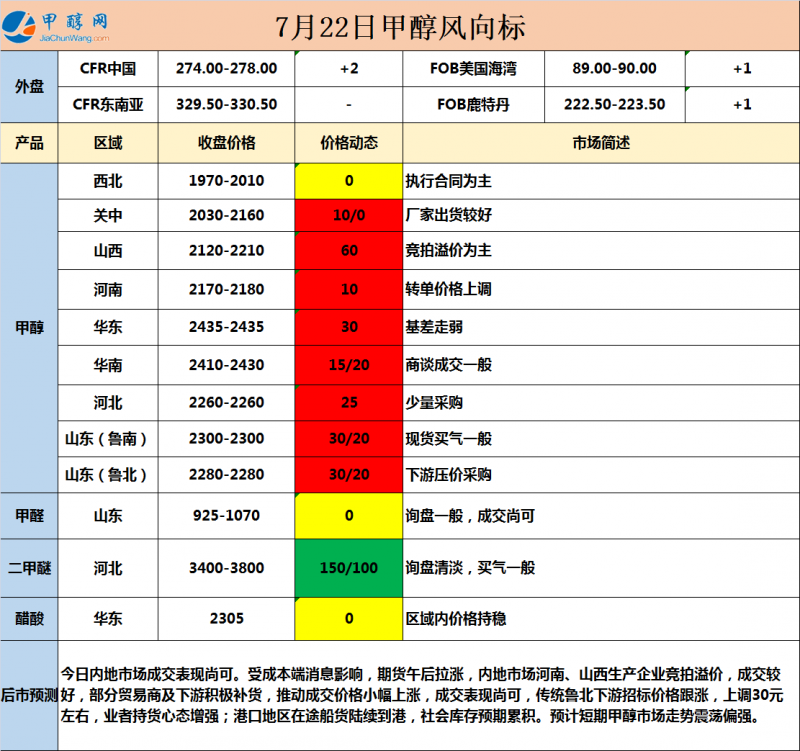Click the price 2305
This screenshot has width=800, height=751.
(x=227, y=619)
